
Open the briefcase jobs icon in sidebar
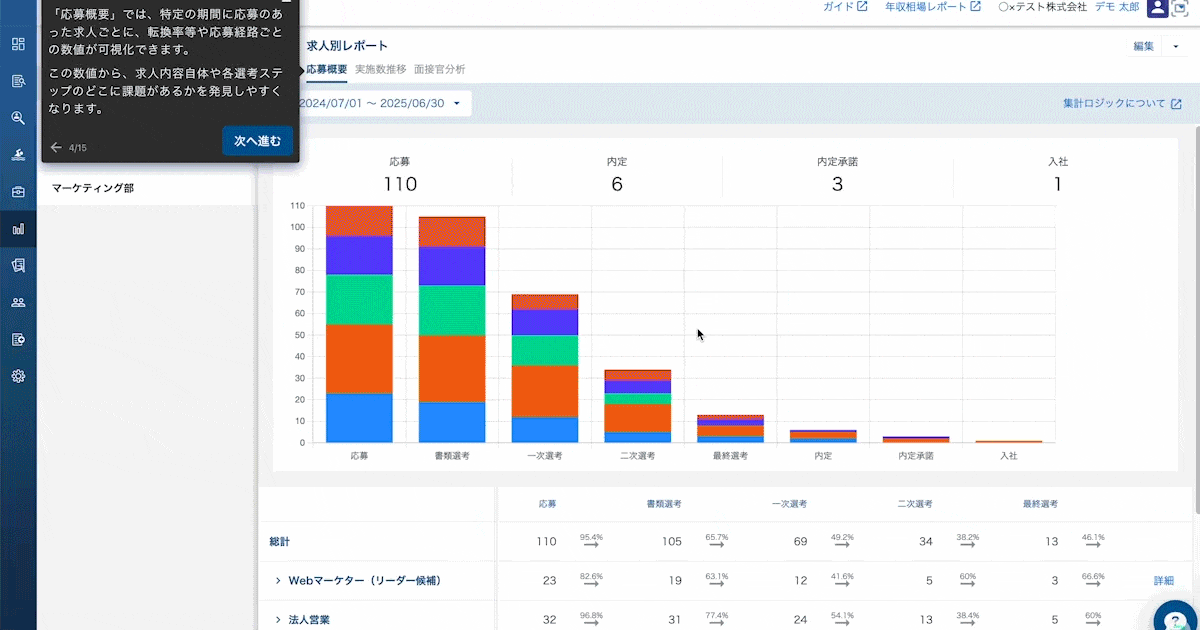click(x=18, y=192)
